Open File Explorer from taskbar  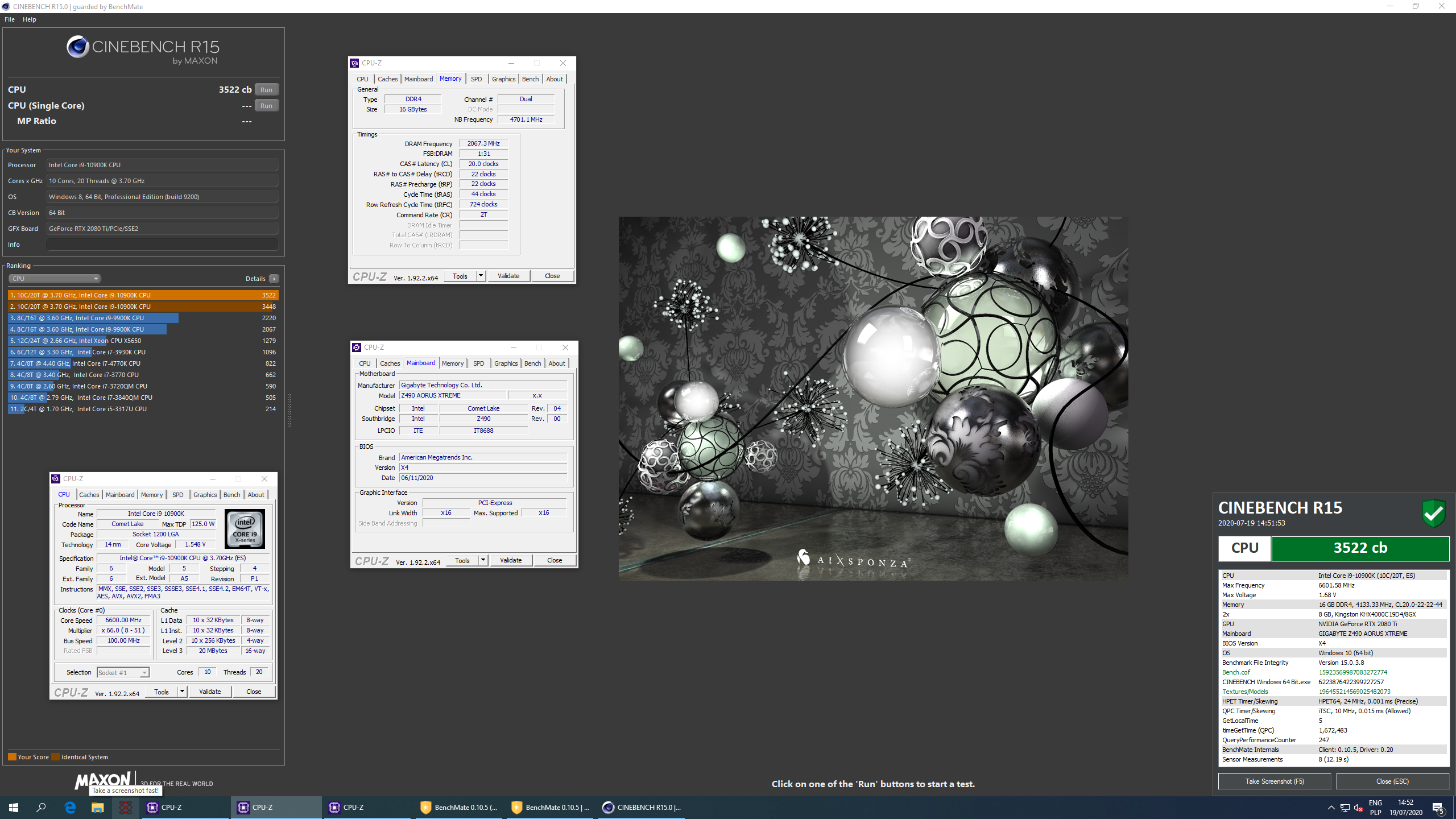coord(98,807)
